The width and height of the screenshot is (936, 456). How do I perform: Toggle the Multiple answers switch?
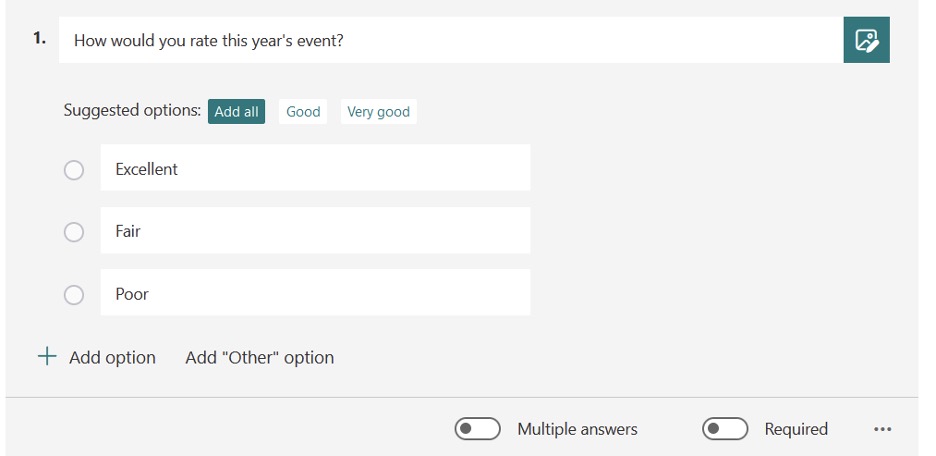pyautogui.click(x=478, y=429)
